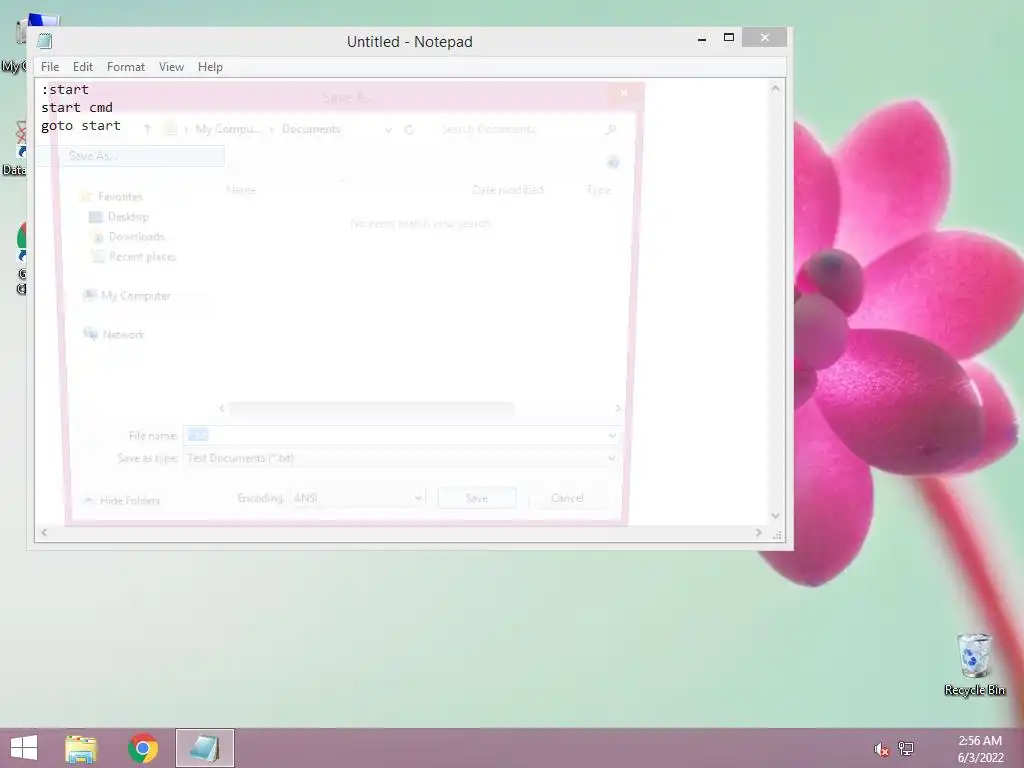
Task: Click the File name input field
Action: coord(395,436)
